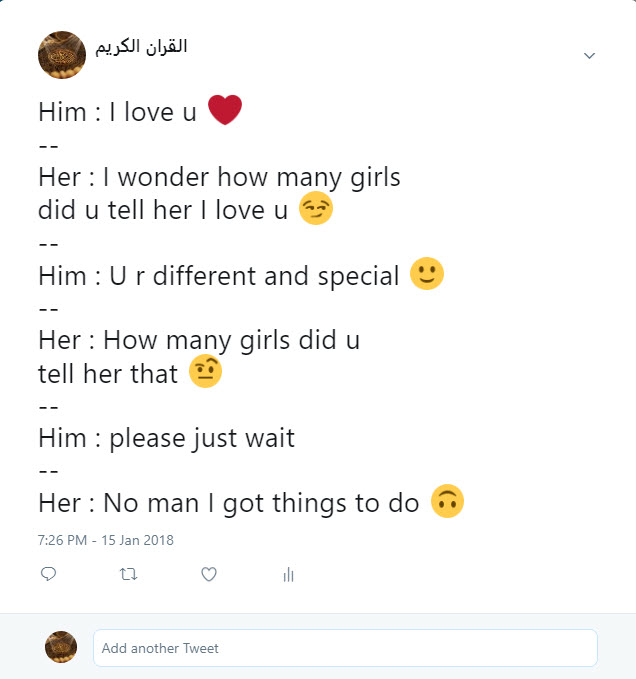This screenshot has width=636, height=679.
Task: Like the tweet with the heart icon
Action: [209, 574]
